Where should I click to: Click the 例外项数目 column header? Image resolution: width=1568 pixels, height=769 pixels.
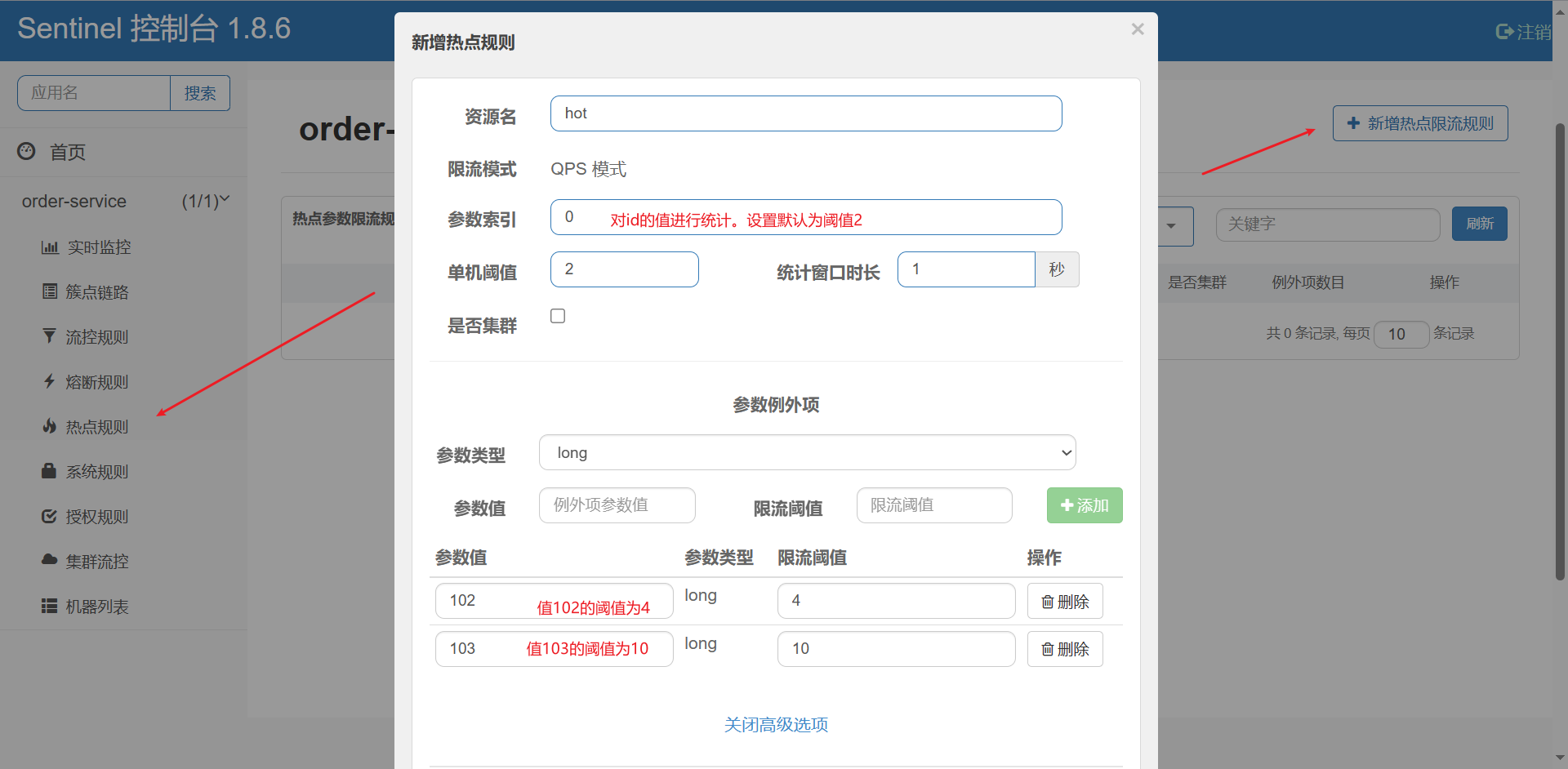tap(1307, 282)
